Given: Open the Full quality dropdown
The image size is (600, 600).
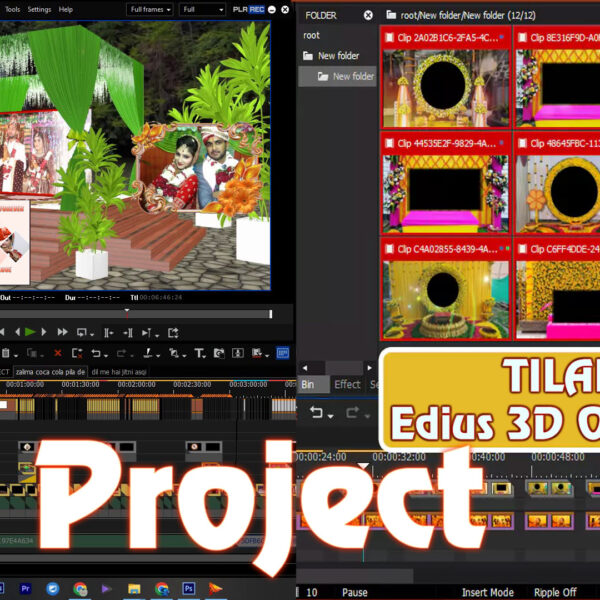Looking at the screenshot, I should tap(202, 9).
